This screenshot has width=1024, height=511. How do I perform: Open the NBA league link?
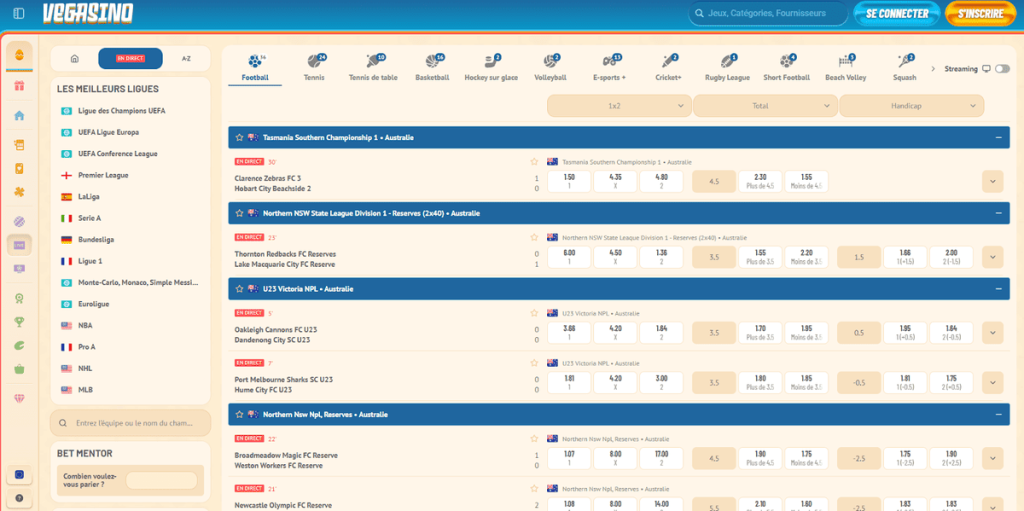point(85,325)
